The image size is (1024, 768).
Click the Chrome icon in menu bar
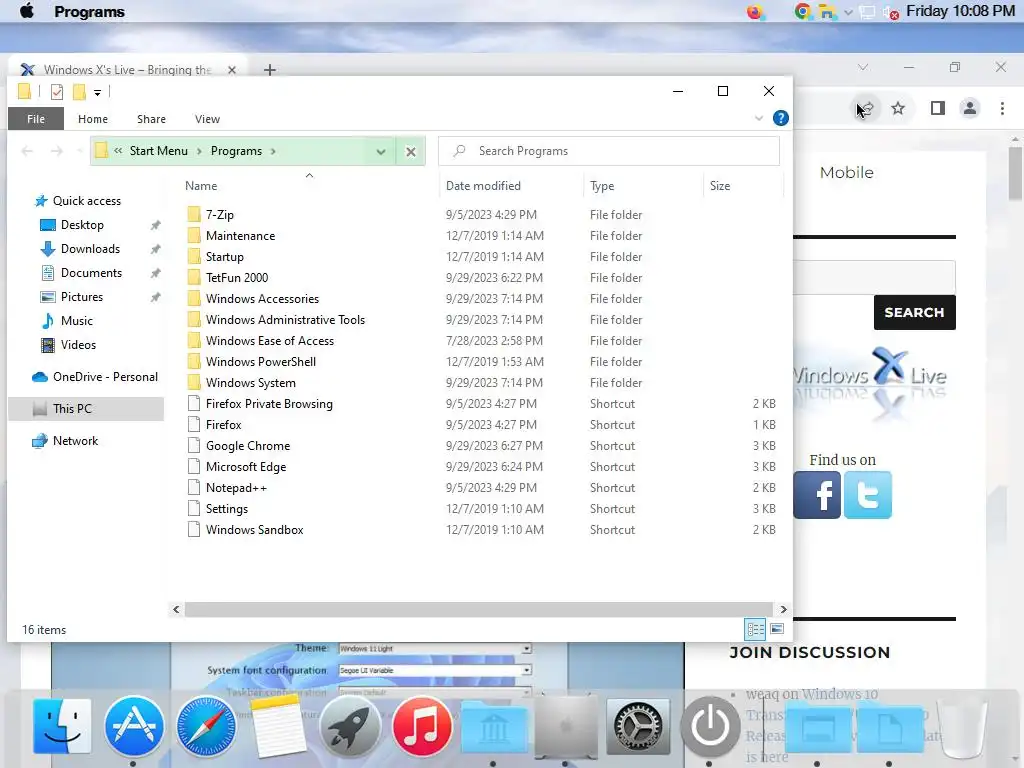click(803, 12)
